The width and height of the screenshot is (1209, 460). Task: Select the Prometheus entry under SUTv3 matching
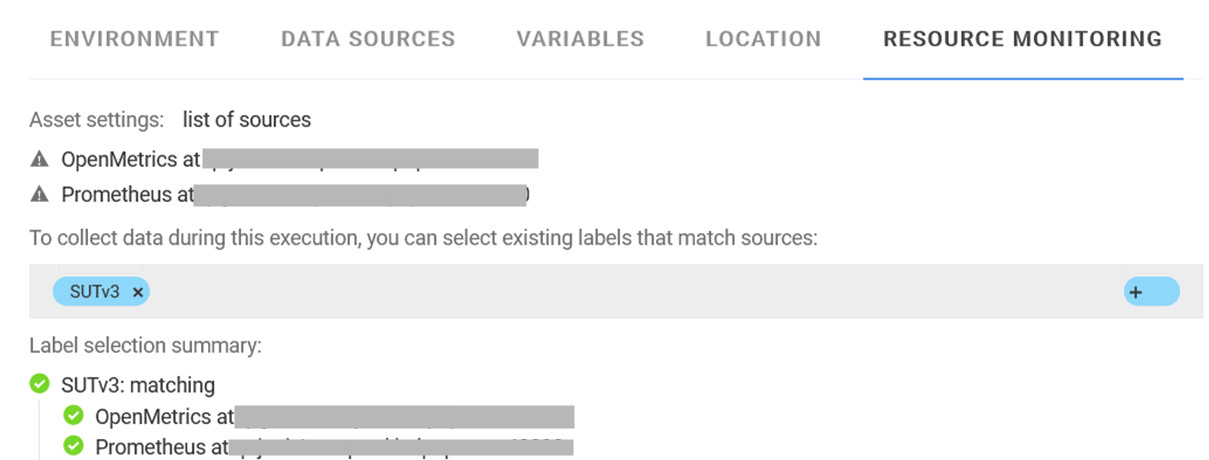[x=161, y=446]
